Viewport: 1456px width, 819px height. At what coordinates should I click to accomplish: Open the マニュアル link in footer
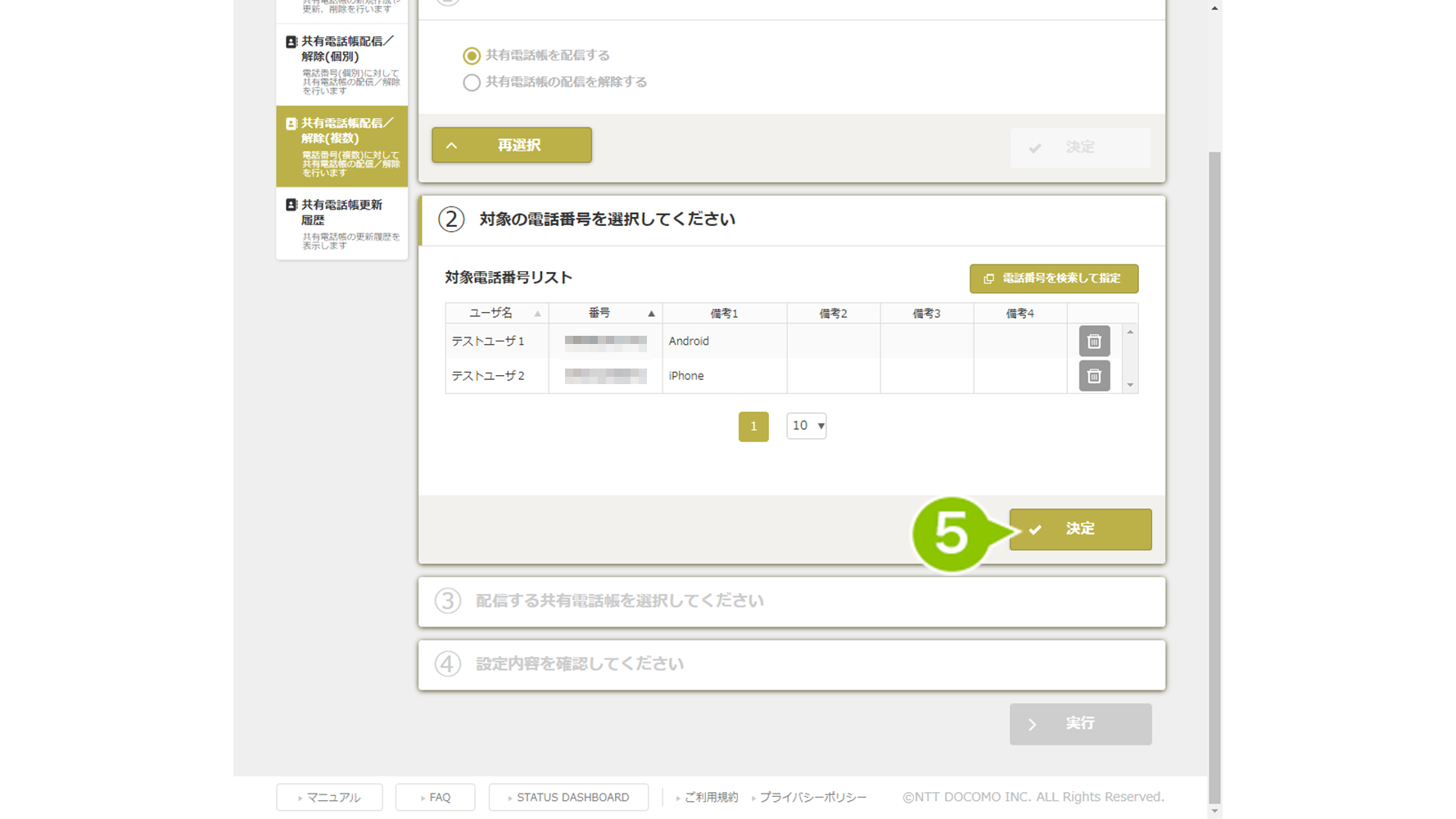tap(329, 798)
